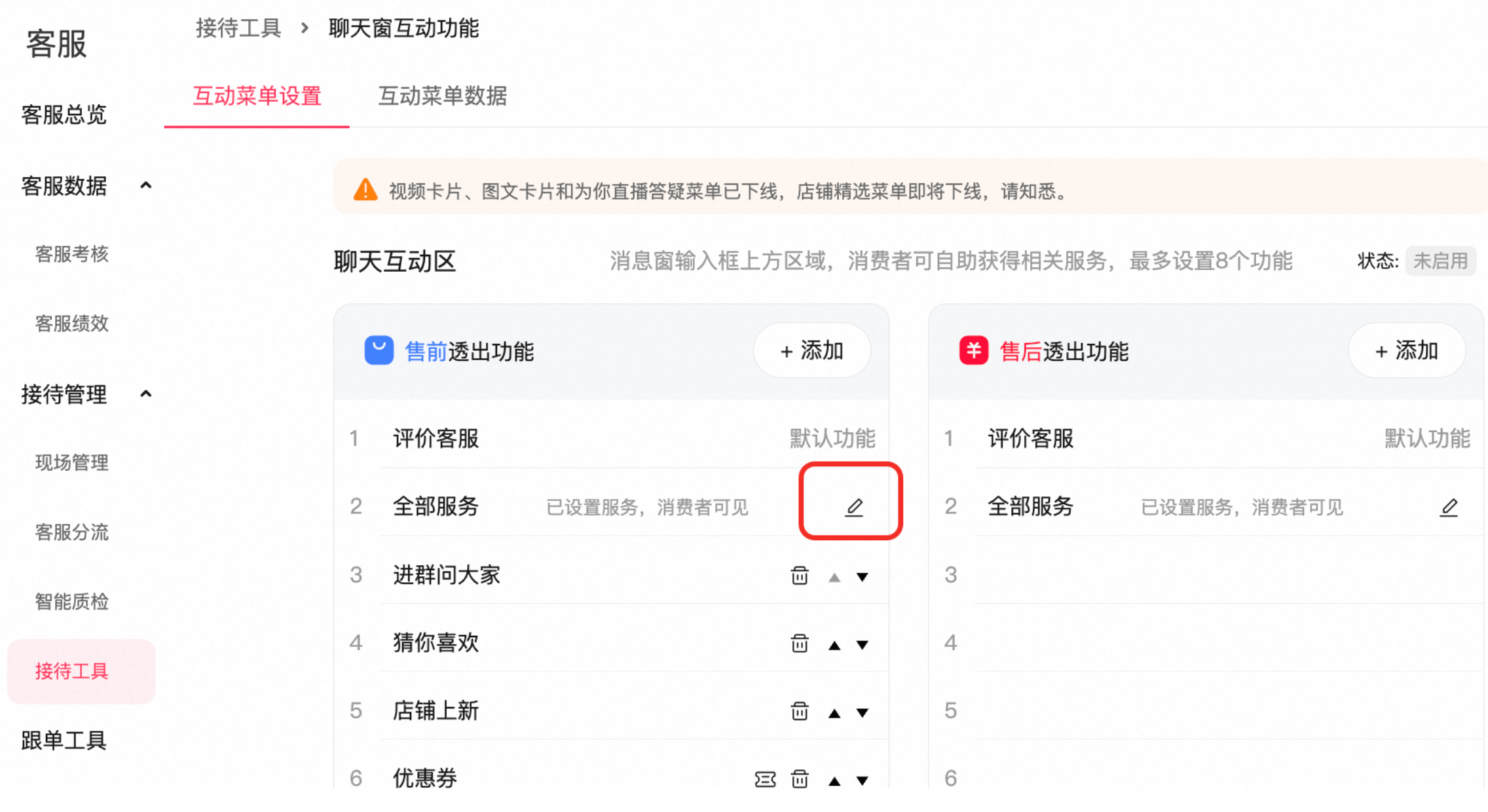
Task: Open 智能质检 in the sidebar
Action: (x=72, y=602)
